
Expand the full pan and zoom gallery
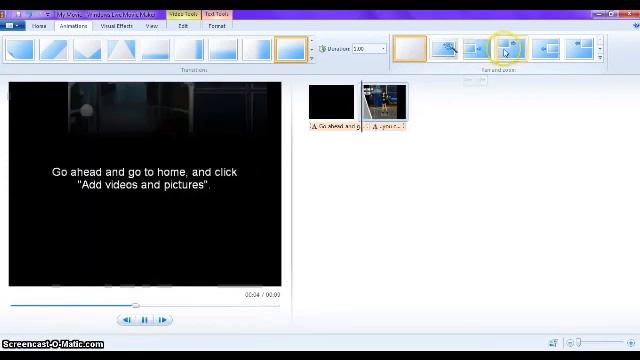coord(600,58)
